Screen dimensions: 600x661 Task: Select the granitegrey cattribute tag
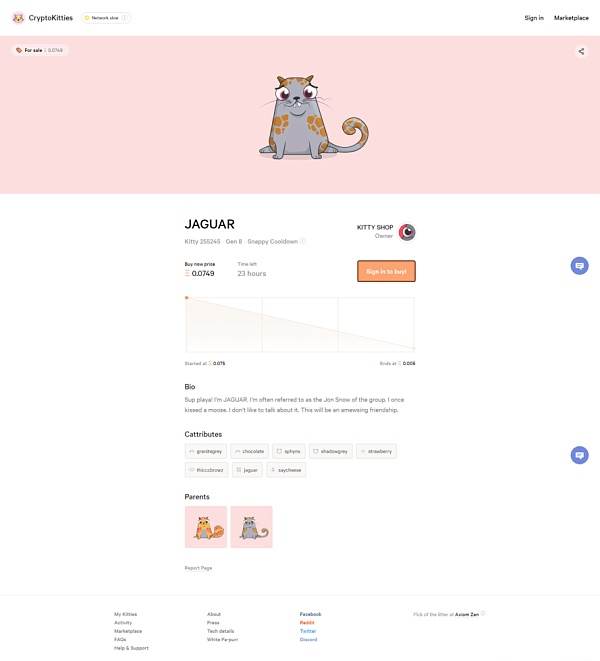coord(205,451)
